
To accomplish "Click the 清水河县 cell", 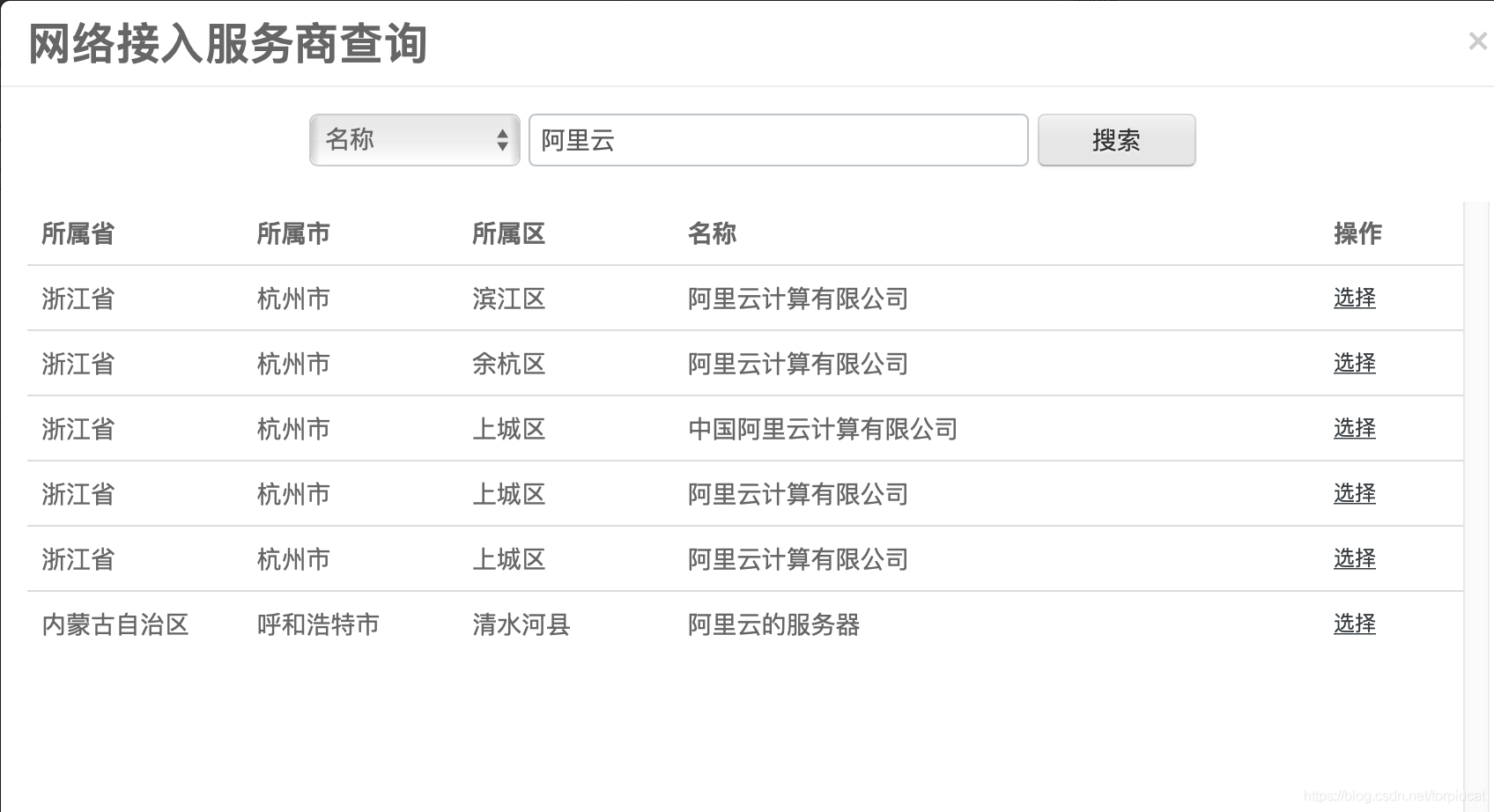I will [521, 624].
